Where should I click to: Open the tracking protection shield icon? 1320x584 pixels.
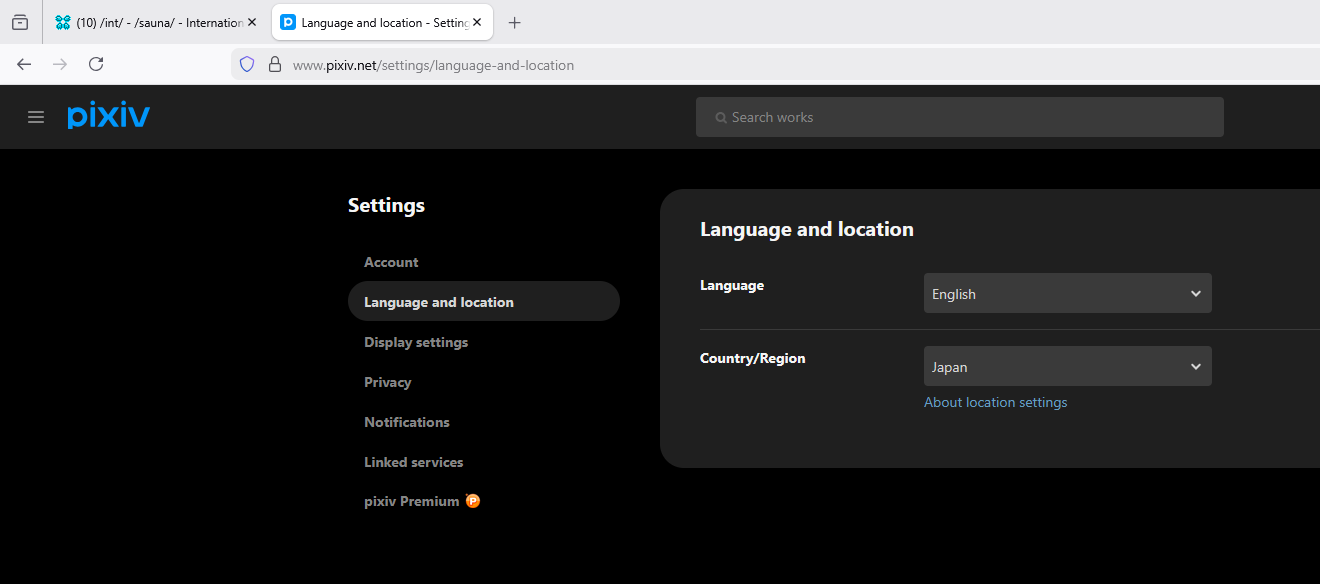(247, 64)
